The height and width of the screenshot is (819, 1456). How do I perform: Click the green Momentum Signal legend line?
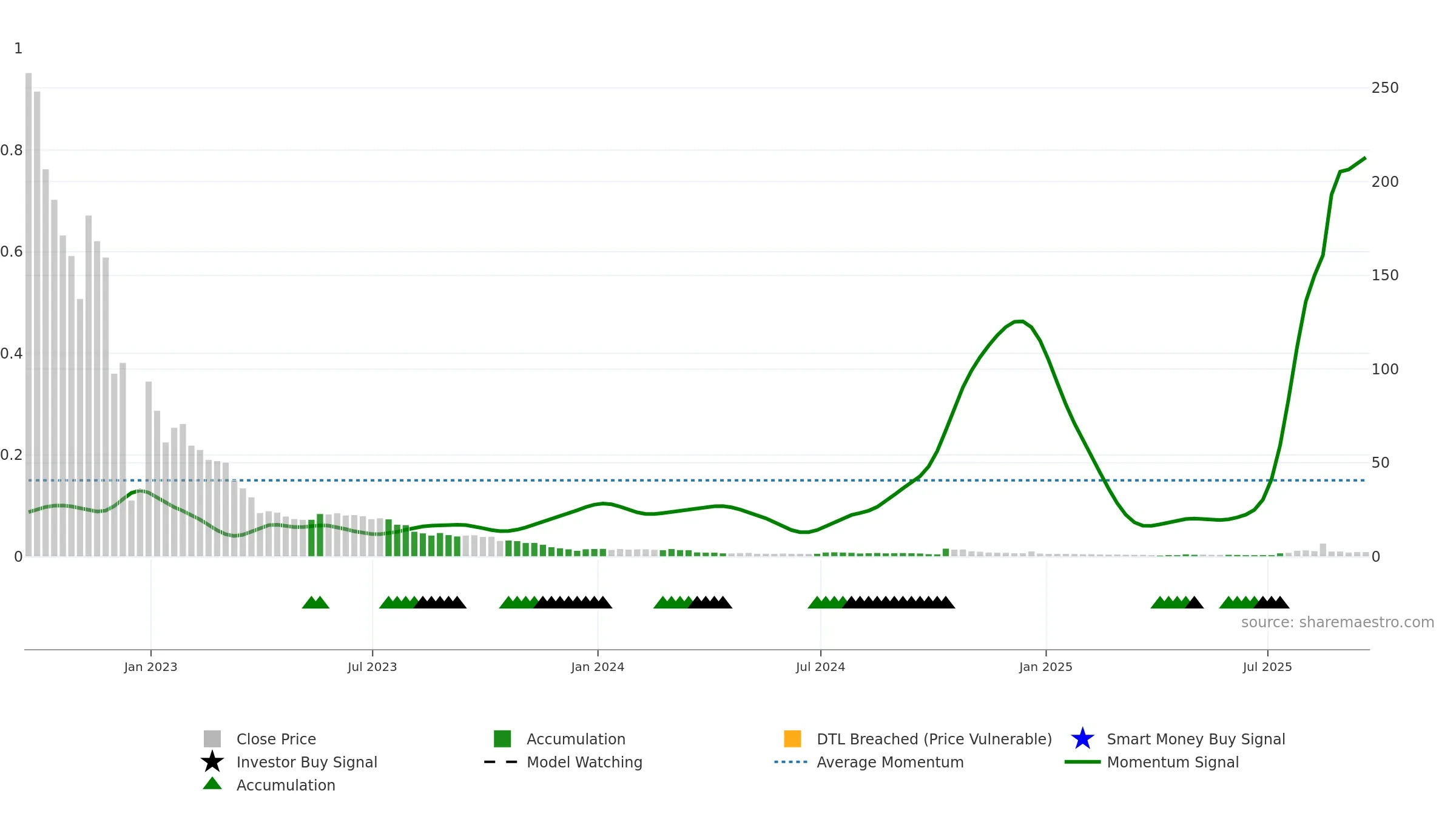tap(1082, 762)
